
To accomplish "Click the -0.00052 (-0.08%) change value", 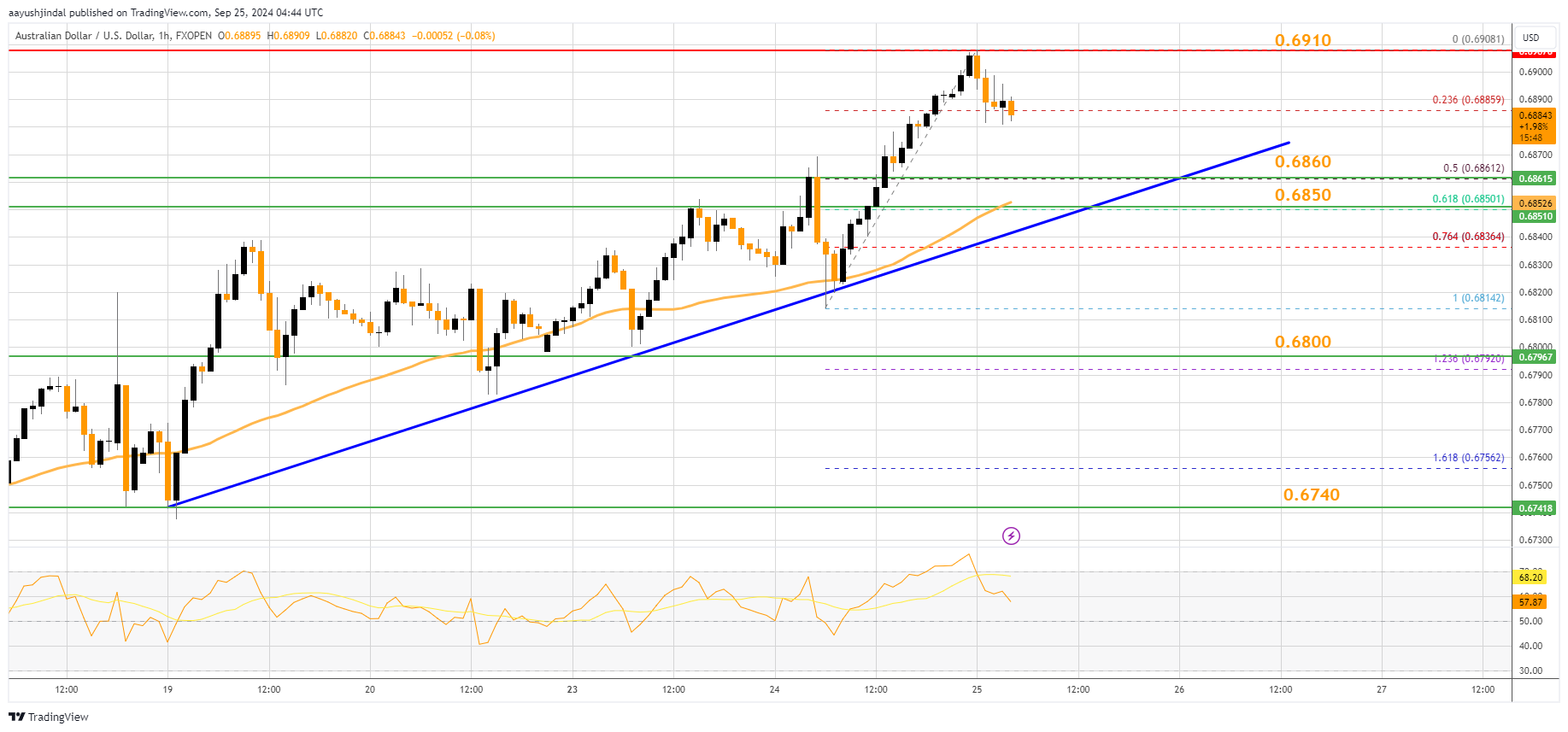I will coord(454,36).
